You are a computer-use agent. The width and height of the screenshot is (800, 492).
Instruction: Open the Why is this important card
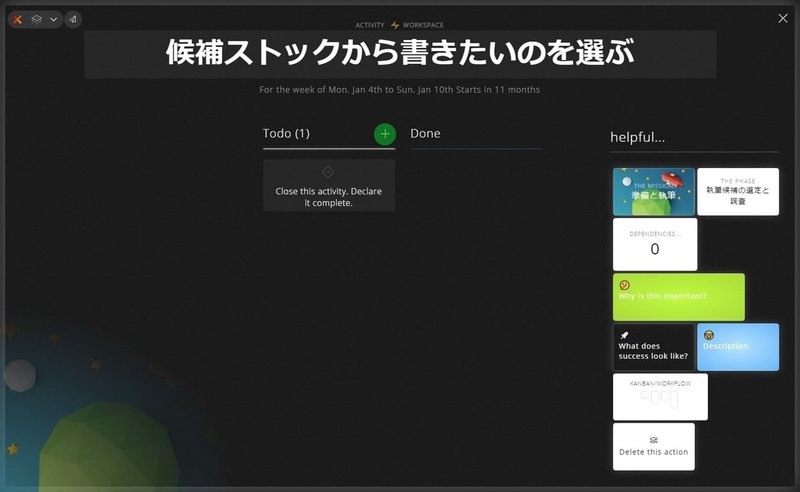pos(679,297)
